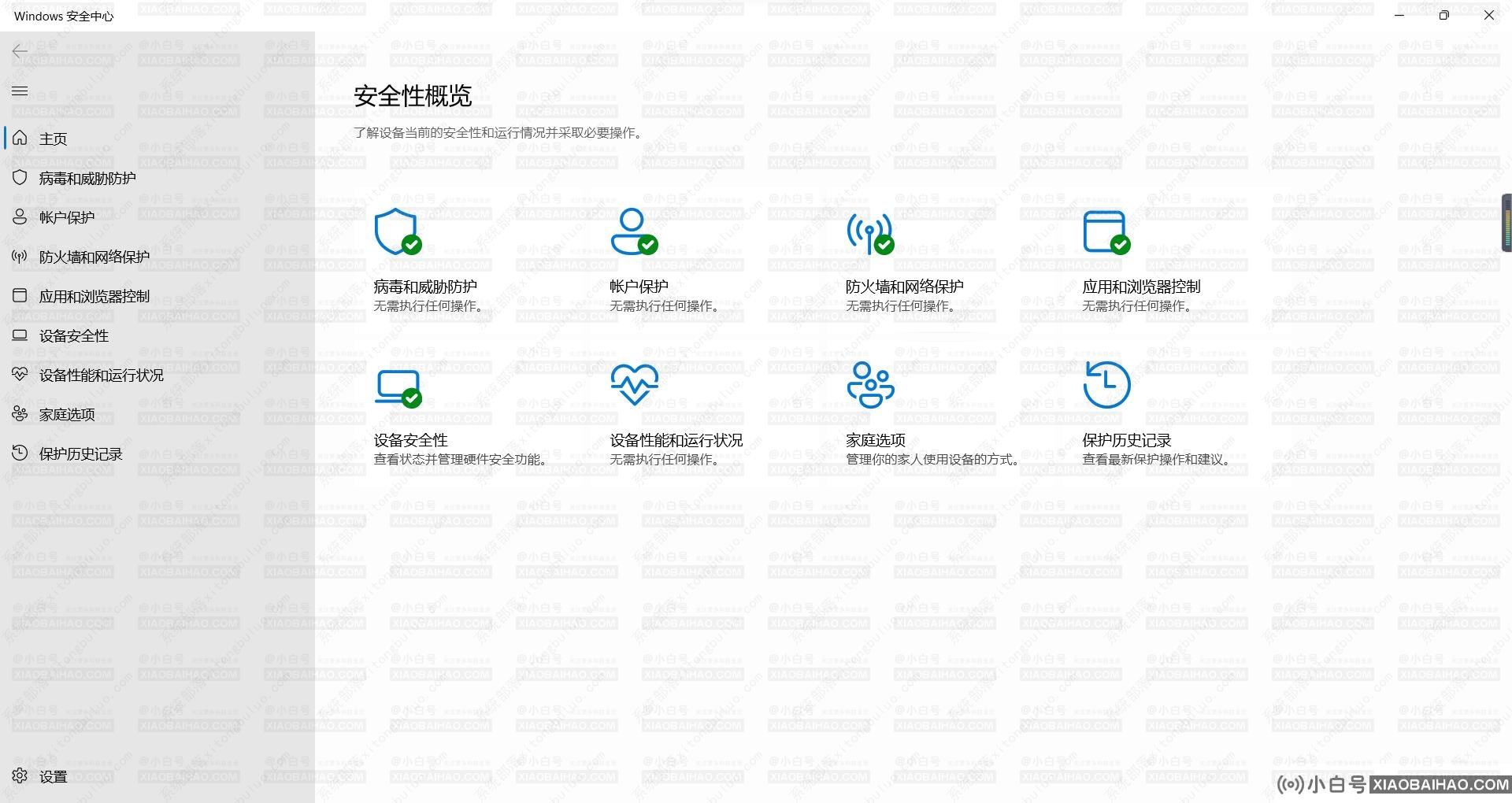
Task: Open the 防火墙和网络保护 tile title
Action: 905,287
